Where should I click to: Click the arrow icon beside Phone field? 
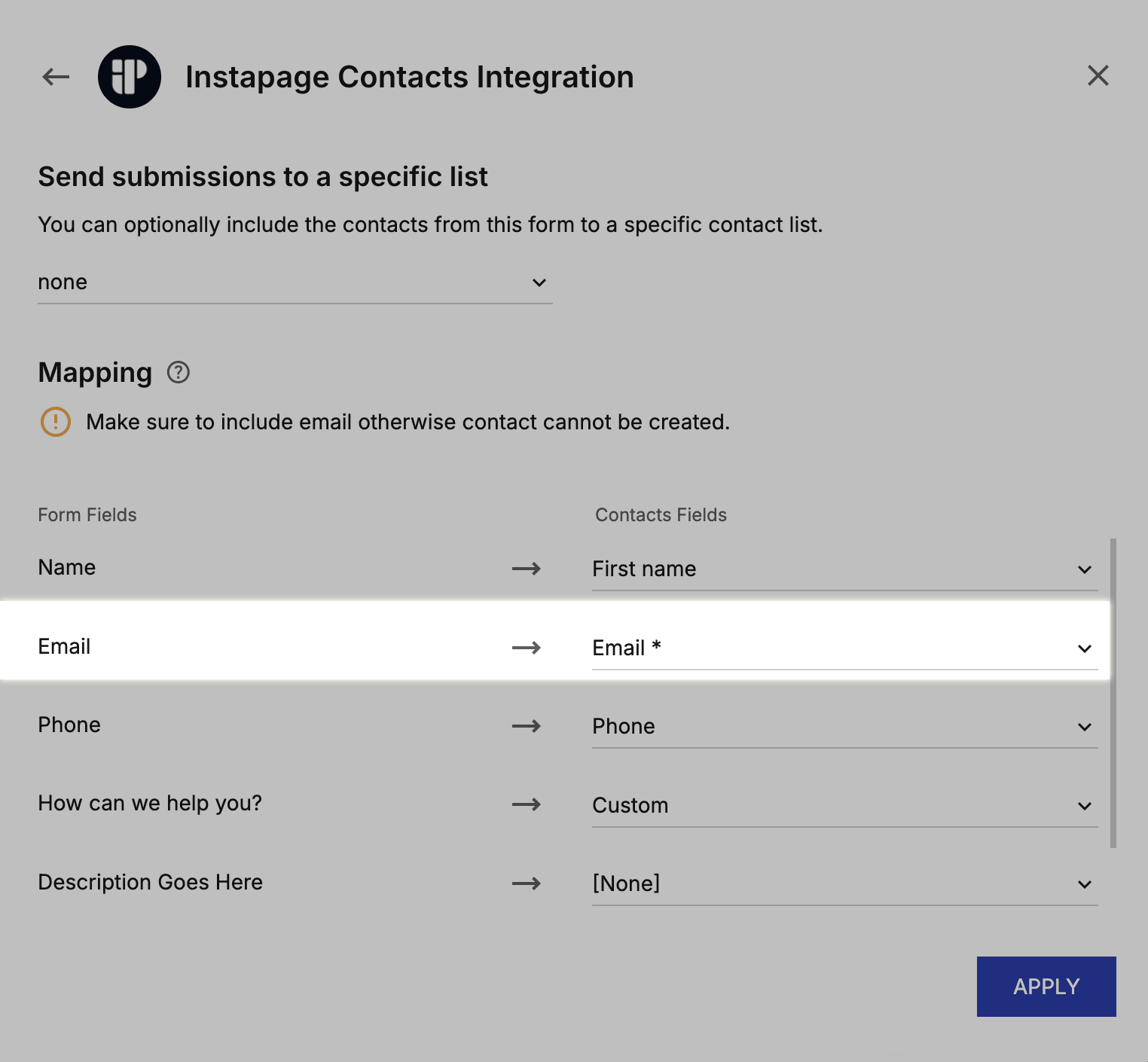527,726
